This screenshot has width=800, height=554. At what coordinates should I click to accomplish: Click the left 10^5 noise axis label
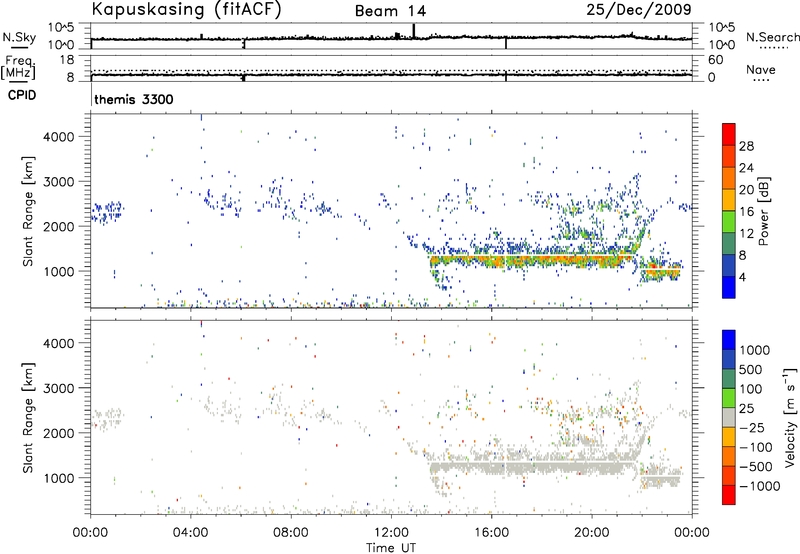(62, 28)
